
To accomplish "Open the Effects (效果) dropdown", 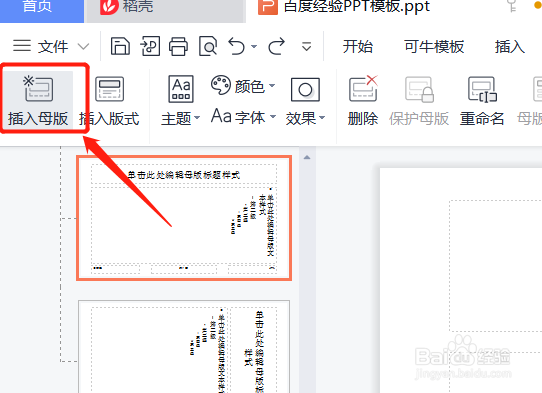I will [305, 101].
